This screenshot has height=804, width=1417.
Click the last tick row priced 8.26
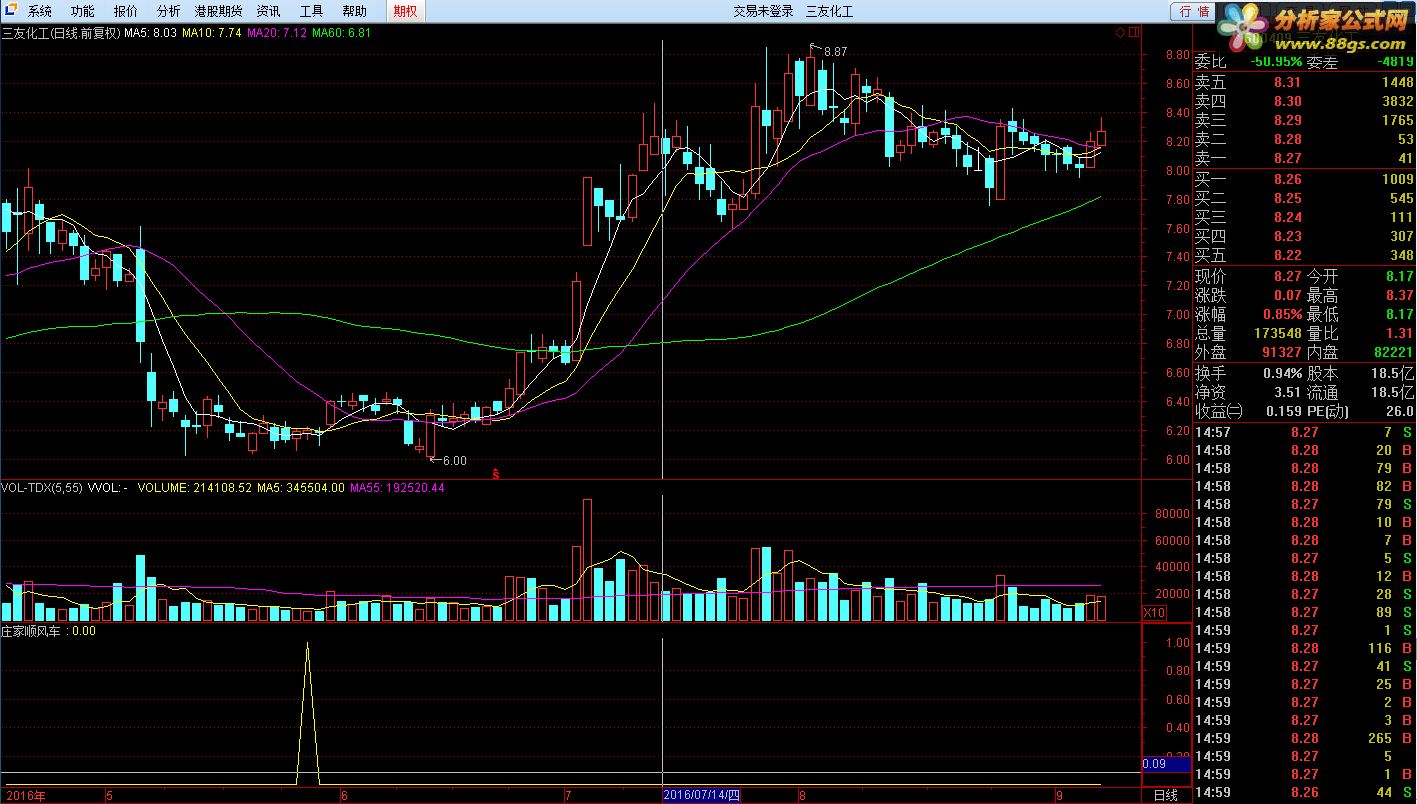pyautogui.click(x=1305, y=792)
